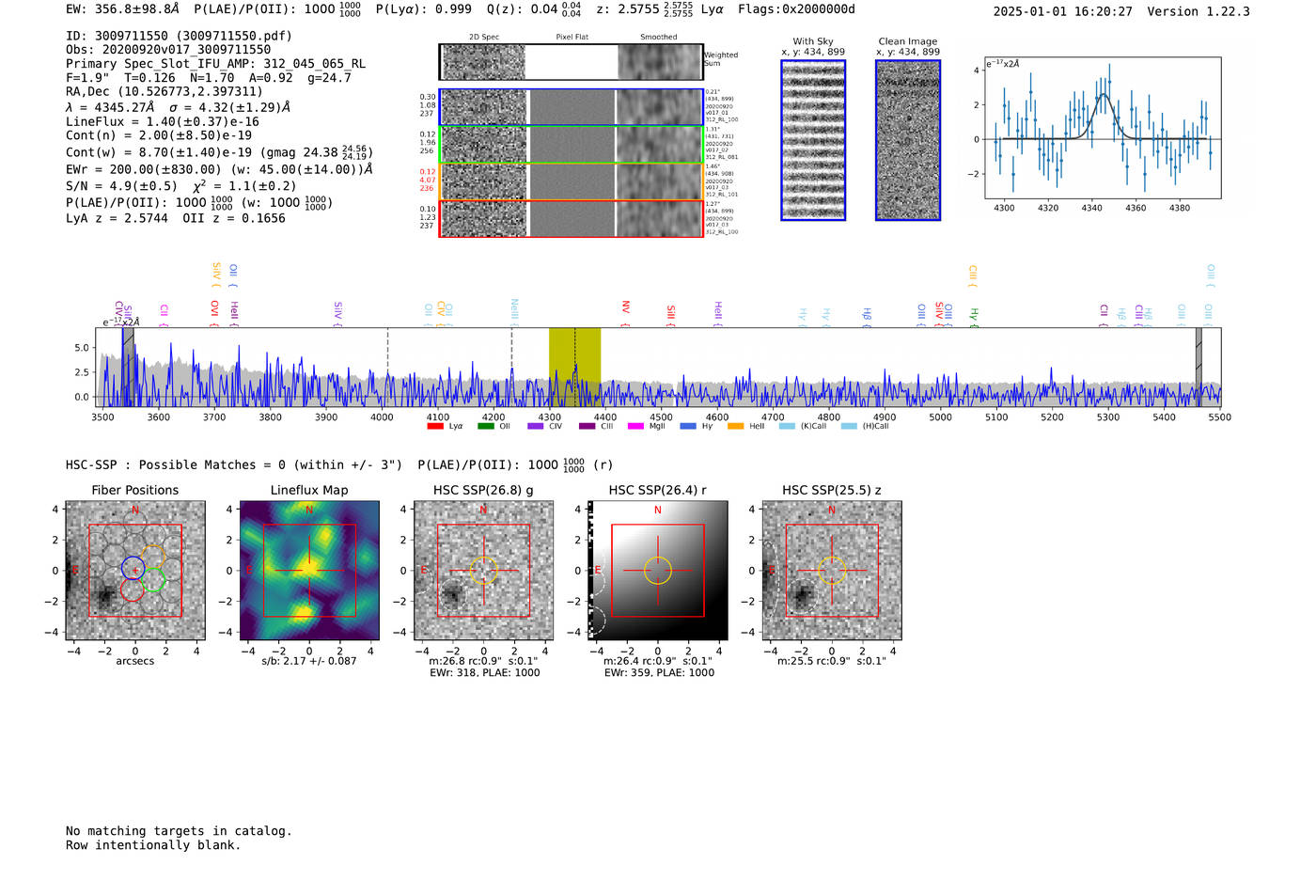1316x896 pixels.
Task: Open the With Sky cutout image
Action: 813,140
